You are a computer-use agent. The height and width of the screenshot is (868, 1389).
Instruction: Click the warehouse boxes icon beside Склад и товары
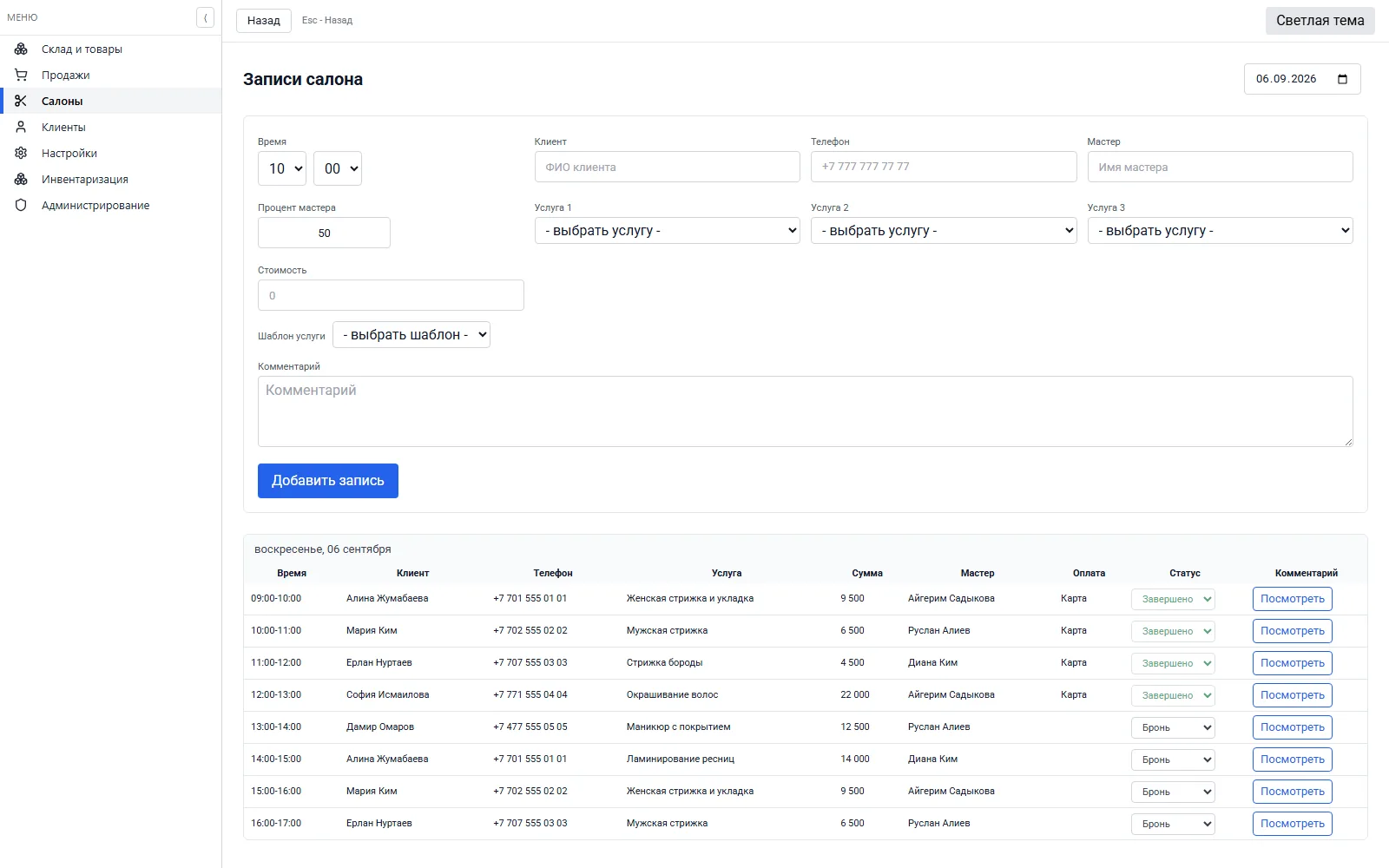point(21,49)
